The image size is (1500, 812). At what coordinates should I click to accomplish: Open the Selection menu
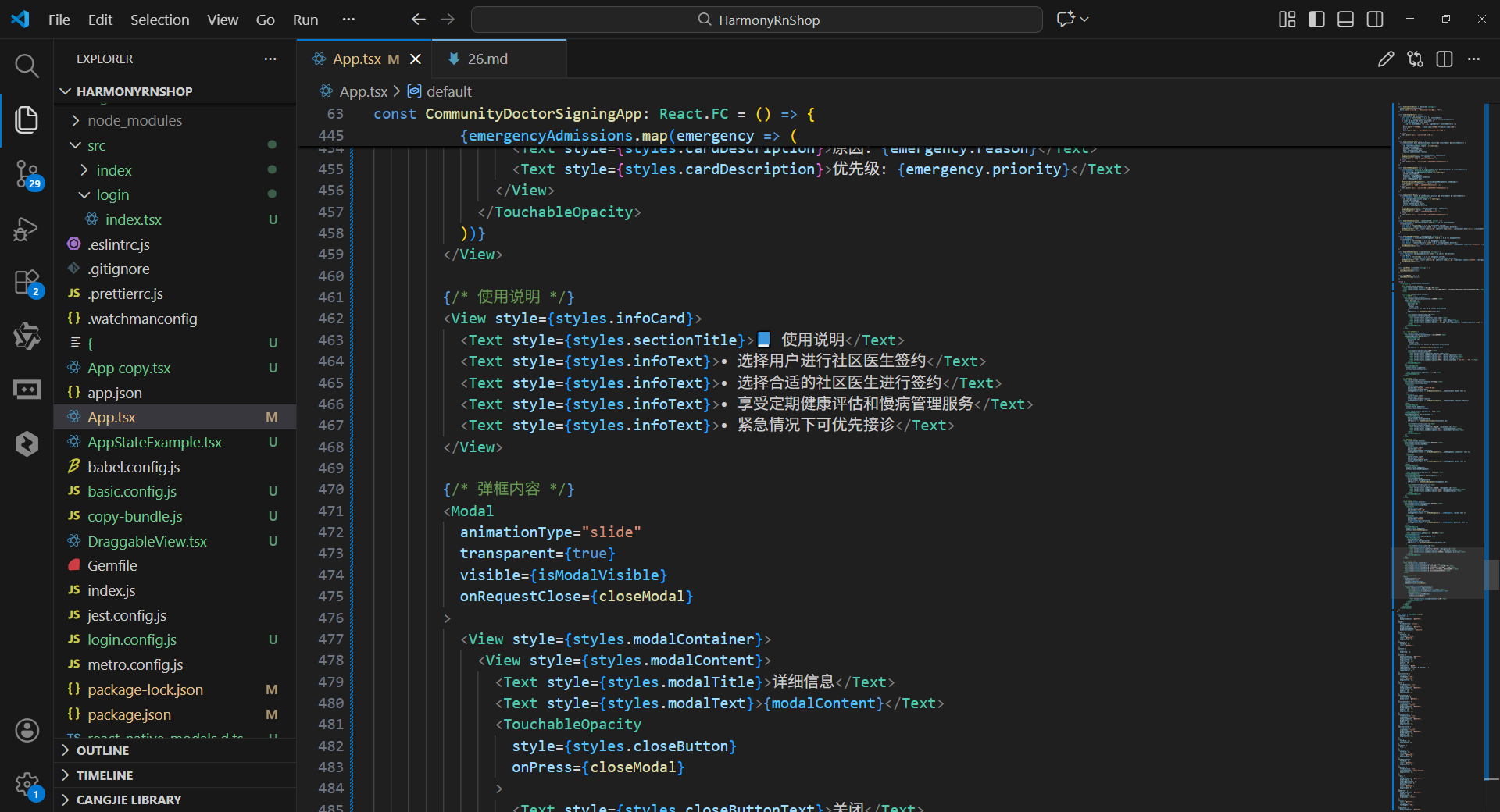(159, 20)
